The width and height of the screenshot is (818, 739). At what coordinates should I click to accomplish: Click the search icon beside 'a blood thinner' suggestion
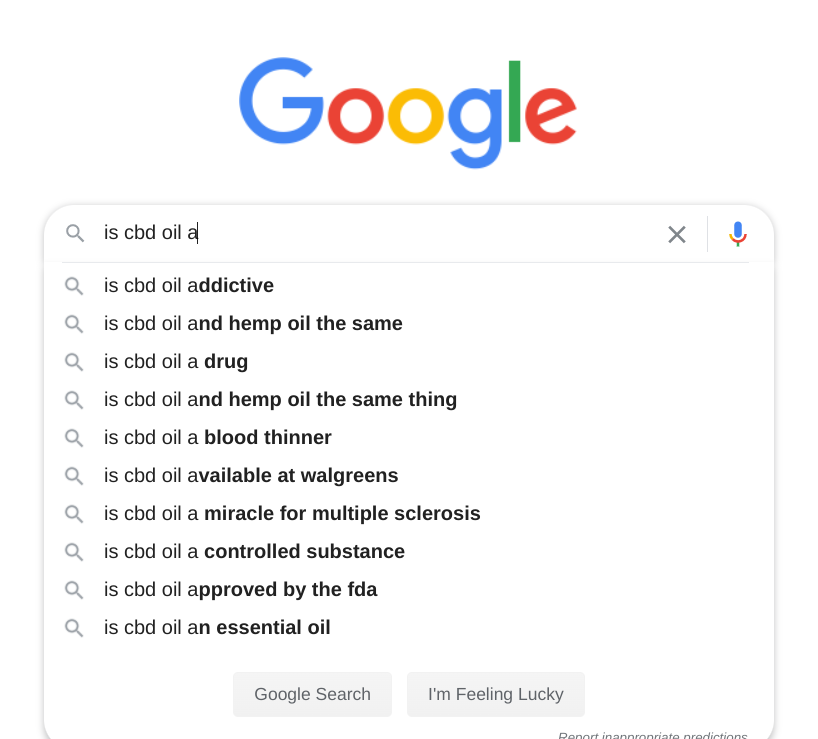(x=74, y=438)
